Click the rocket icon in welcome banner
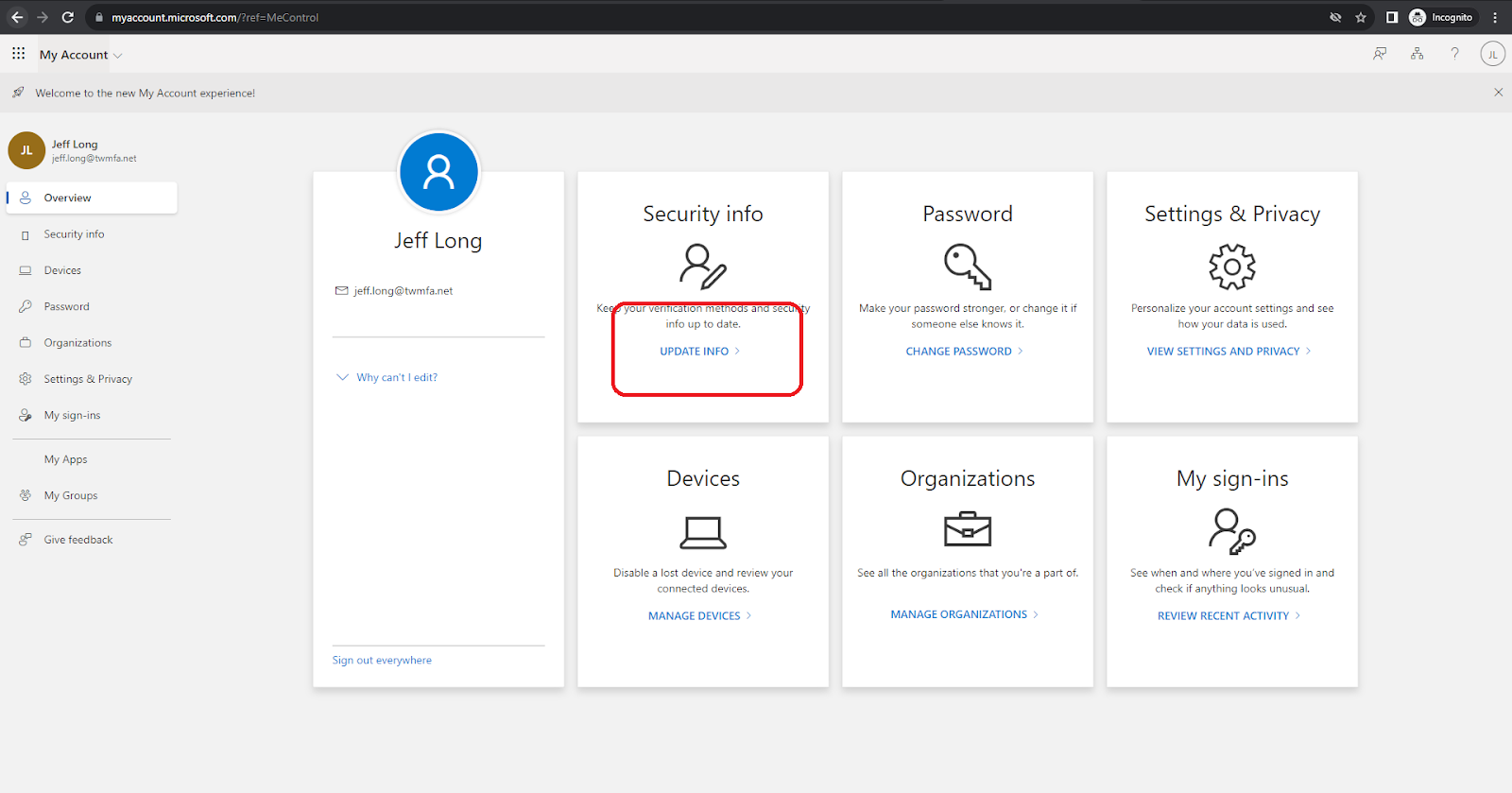Viewport: 1512px width, 793px height. pos(18,93)
